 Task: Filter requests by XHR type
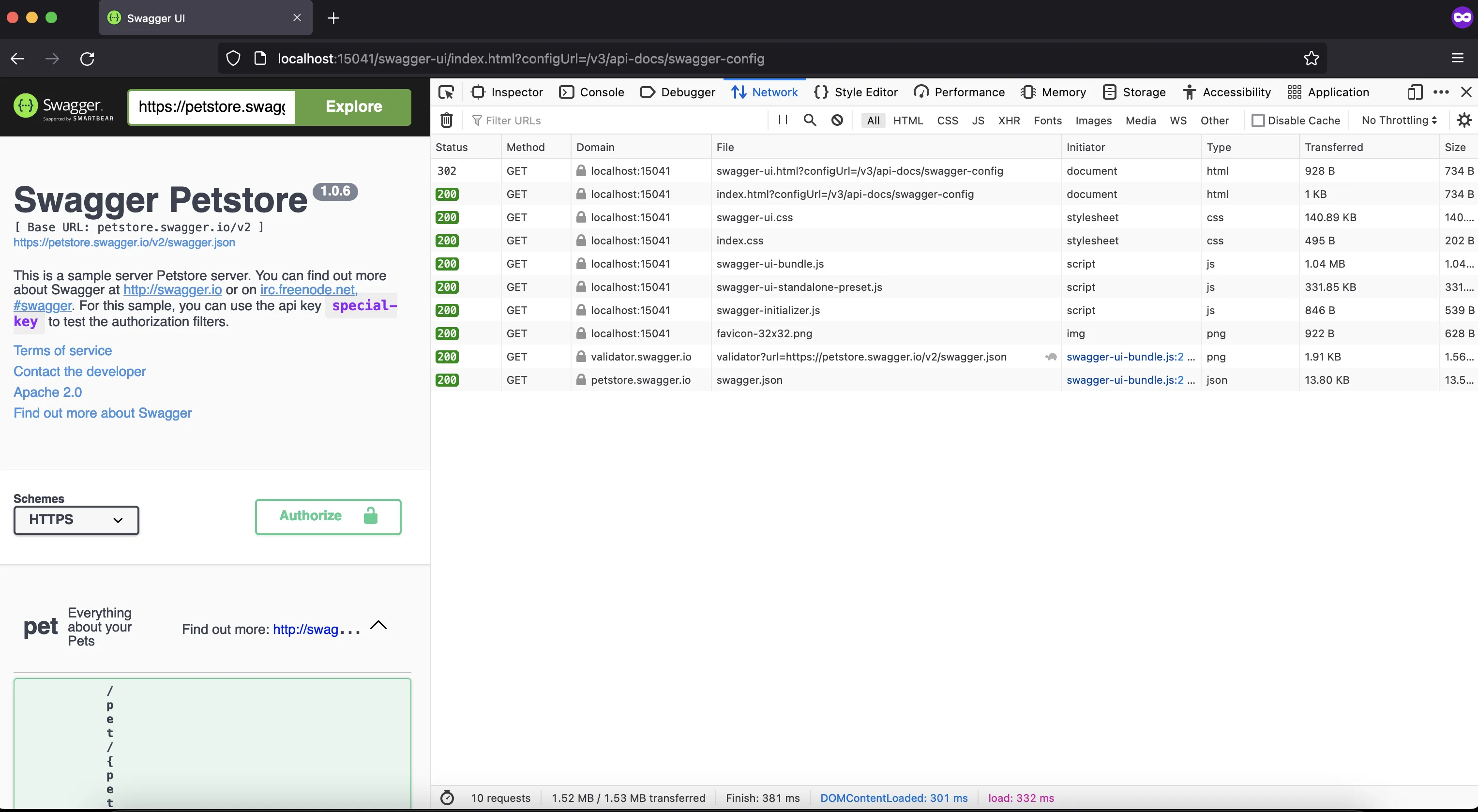tap(1009, 120)
